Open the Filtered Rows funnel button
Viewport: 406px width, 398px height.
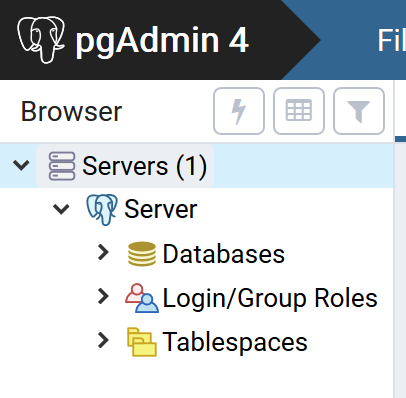click(359, 111)
